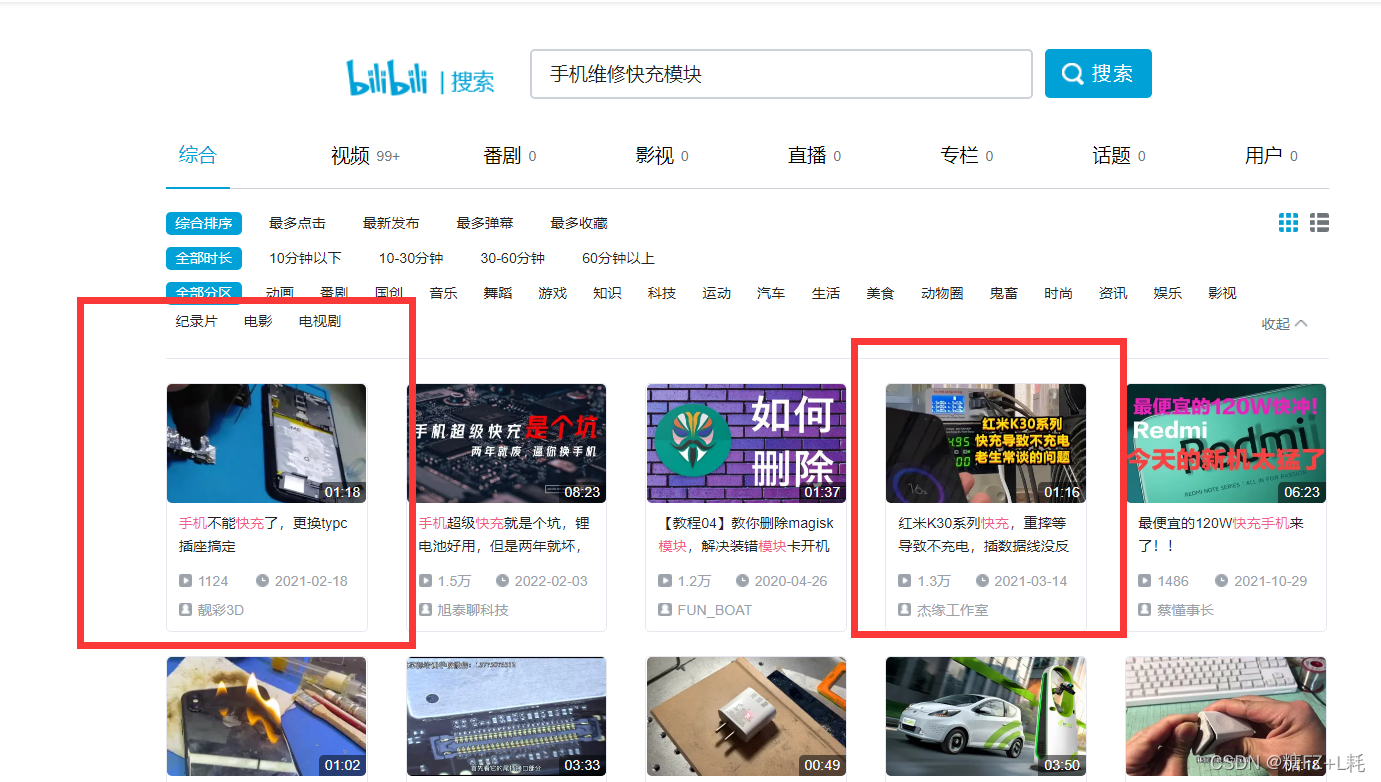1381x782 pixels.
Task: Switch to list view layout icon
Action: (1319, 223)
